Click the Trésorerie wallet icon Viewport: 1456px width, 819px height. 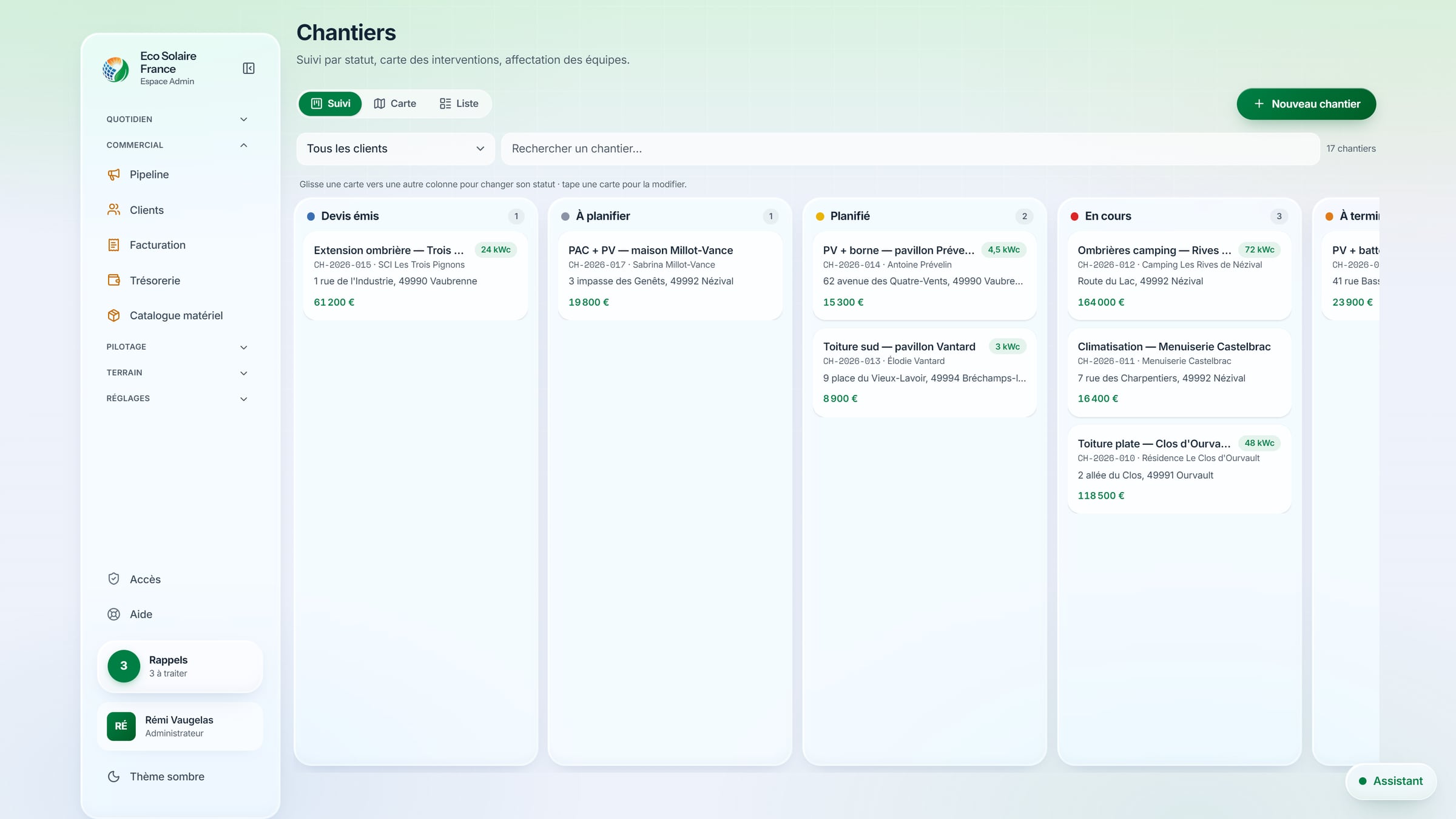pos(113,280)
